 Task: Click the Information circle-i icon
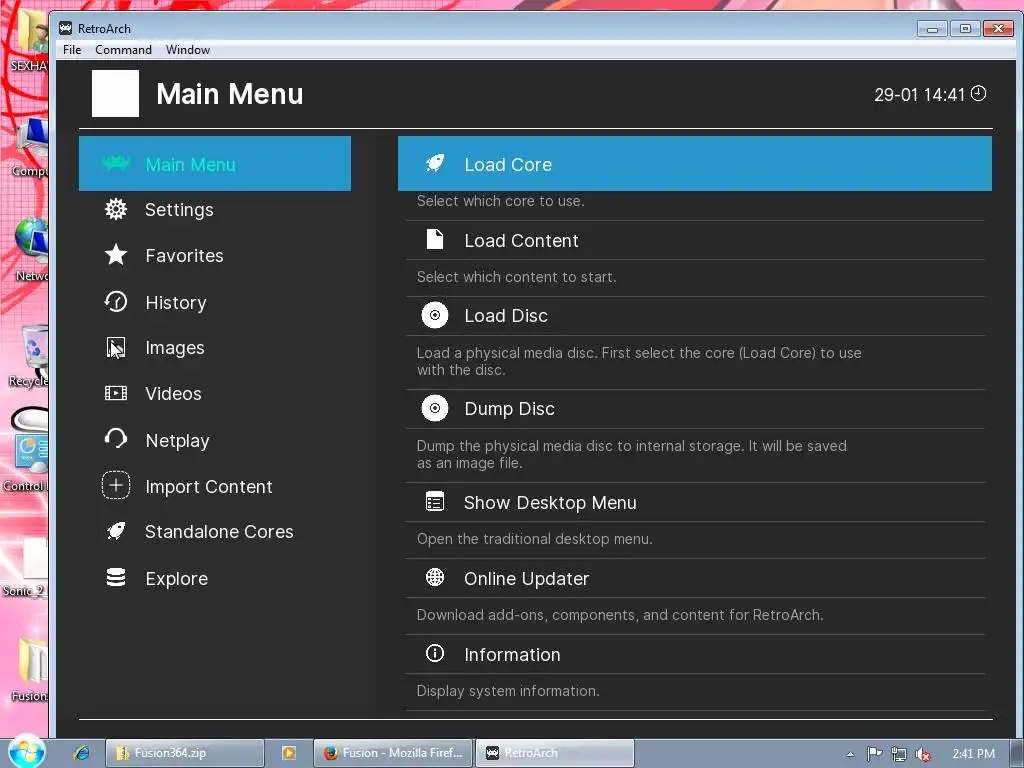point(435,653)
